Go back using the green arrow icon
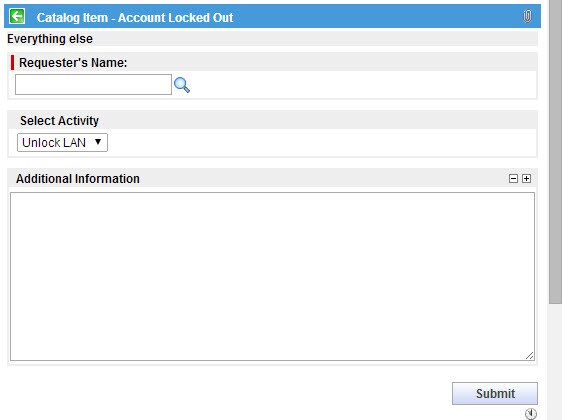 point(17,16)
